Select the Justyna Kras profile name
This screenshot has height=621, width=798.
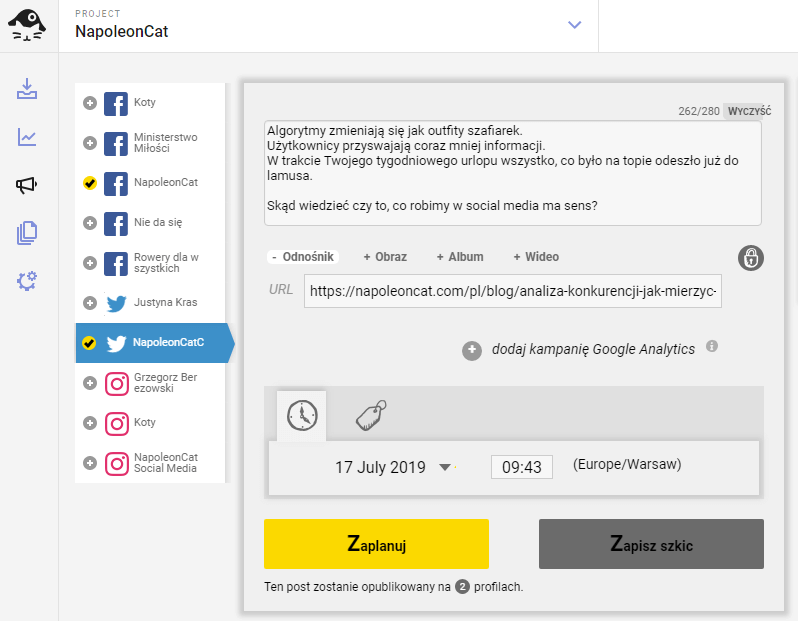tap(165, 302)
